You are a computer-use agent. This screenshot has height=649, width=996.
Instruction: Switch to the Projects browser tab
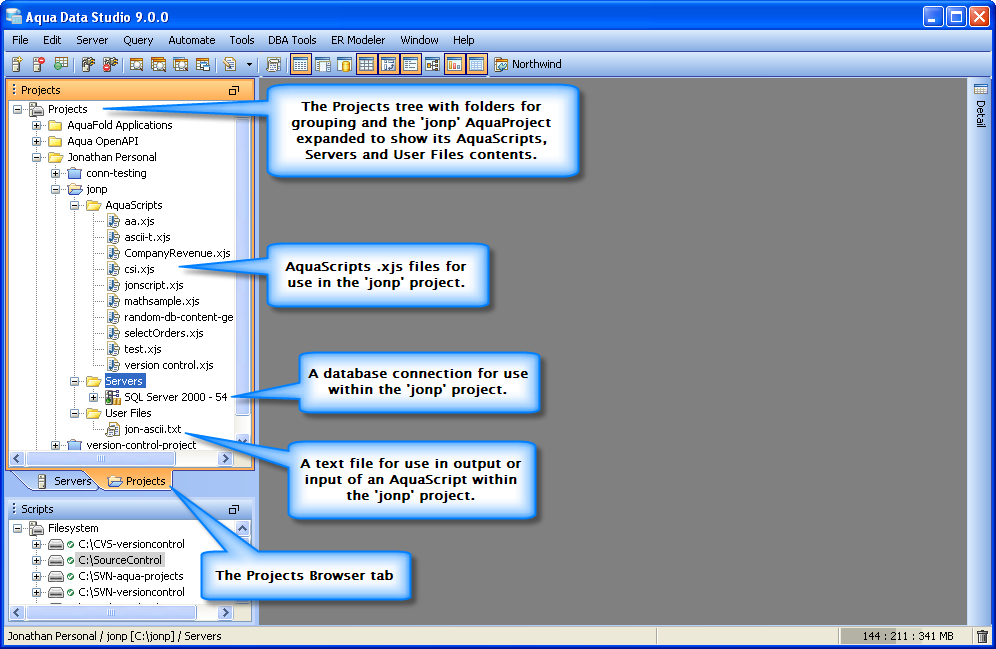137,481
